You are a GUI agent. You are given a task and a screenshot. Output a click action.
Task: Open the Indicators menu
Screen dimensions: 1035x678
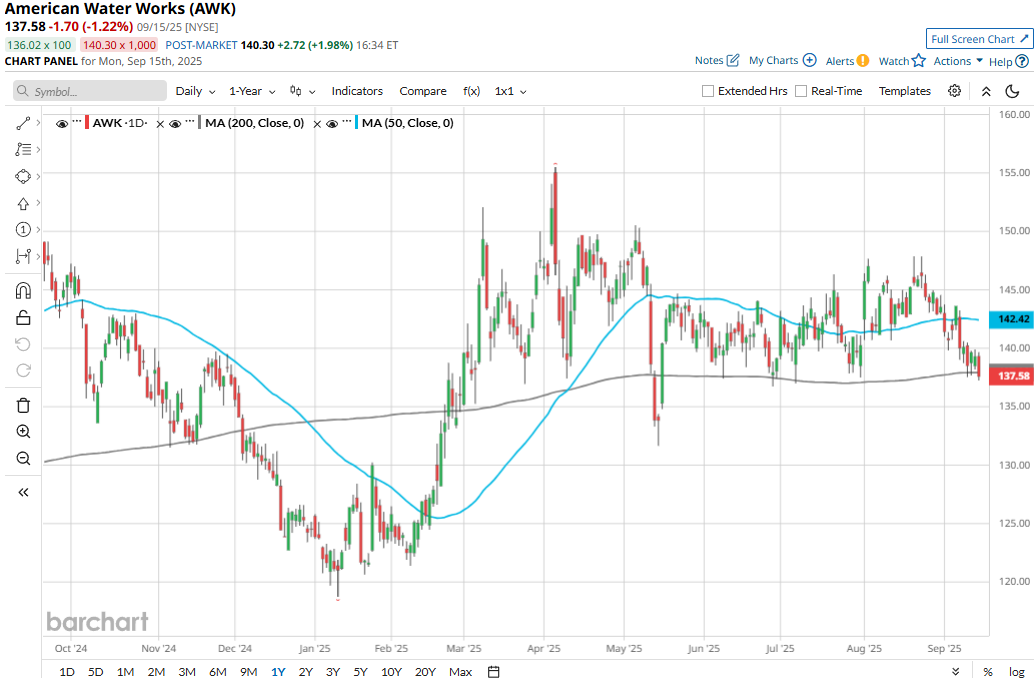click(x=357, y=91)
